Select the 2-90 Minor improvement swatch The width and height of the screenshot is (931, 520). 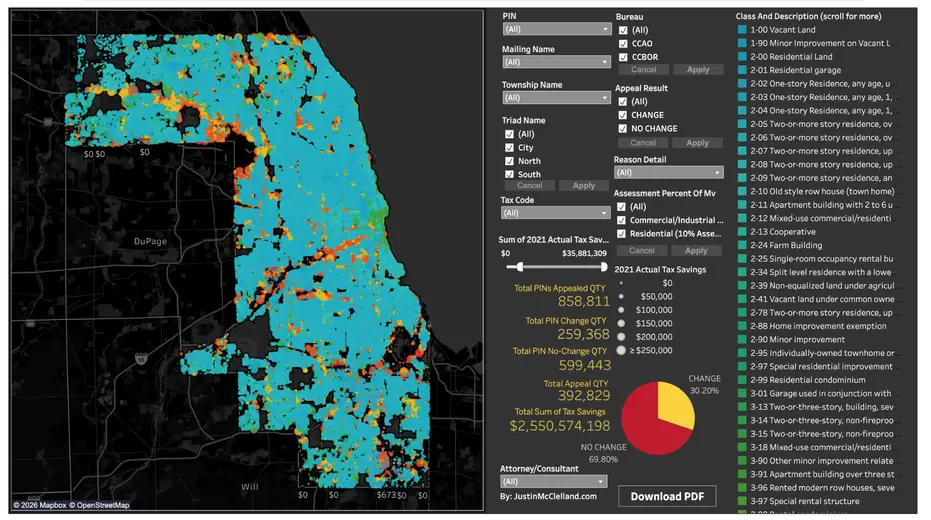click(x=742, y=340)
